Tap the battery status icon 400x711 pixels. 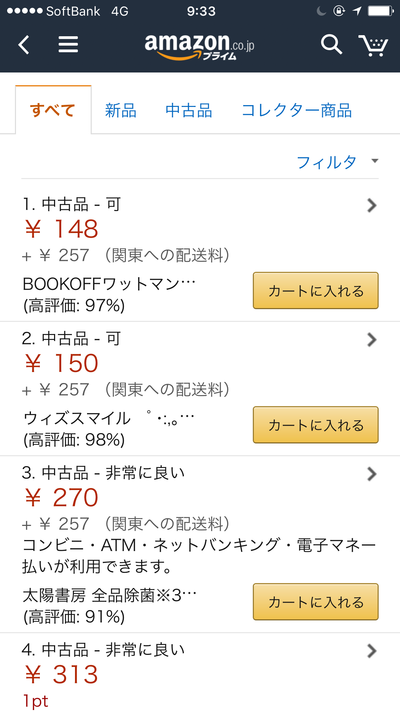(x=381, y=11)
